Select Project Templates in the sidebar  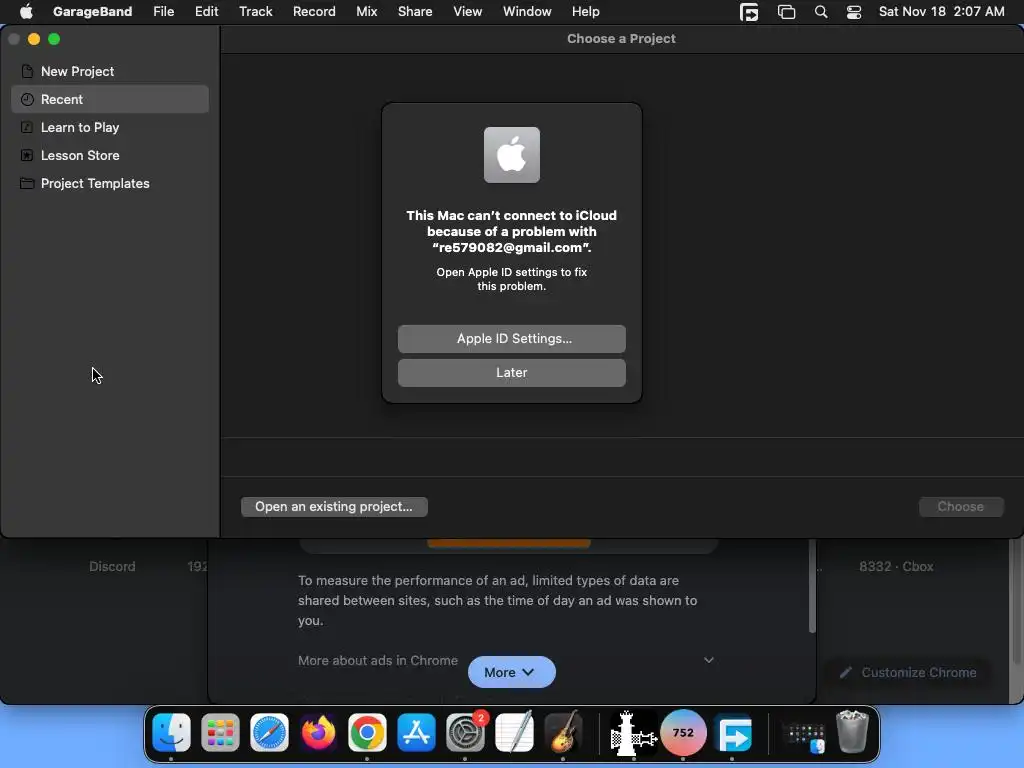point(110,184)
